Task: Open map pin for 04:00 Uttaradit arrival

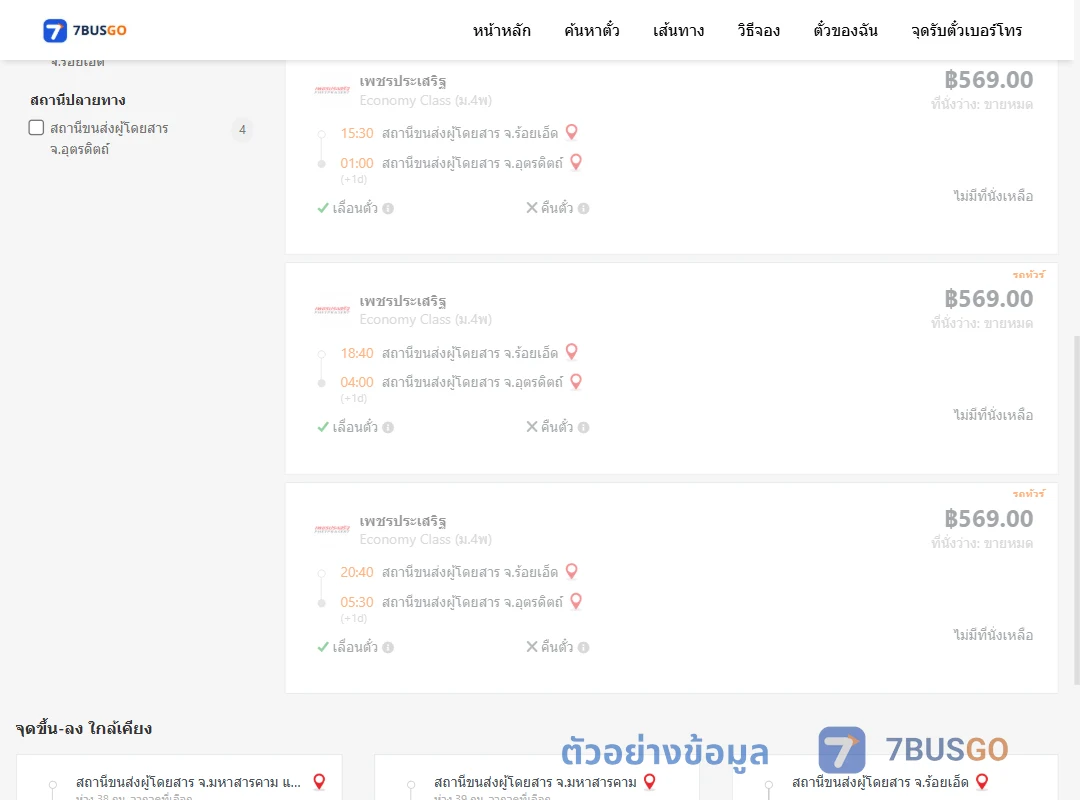Action: point(577,381)
